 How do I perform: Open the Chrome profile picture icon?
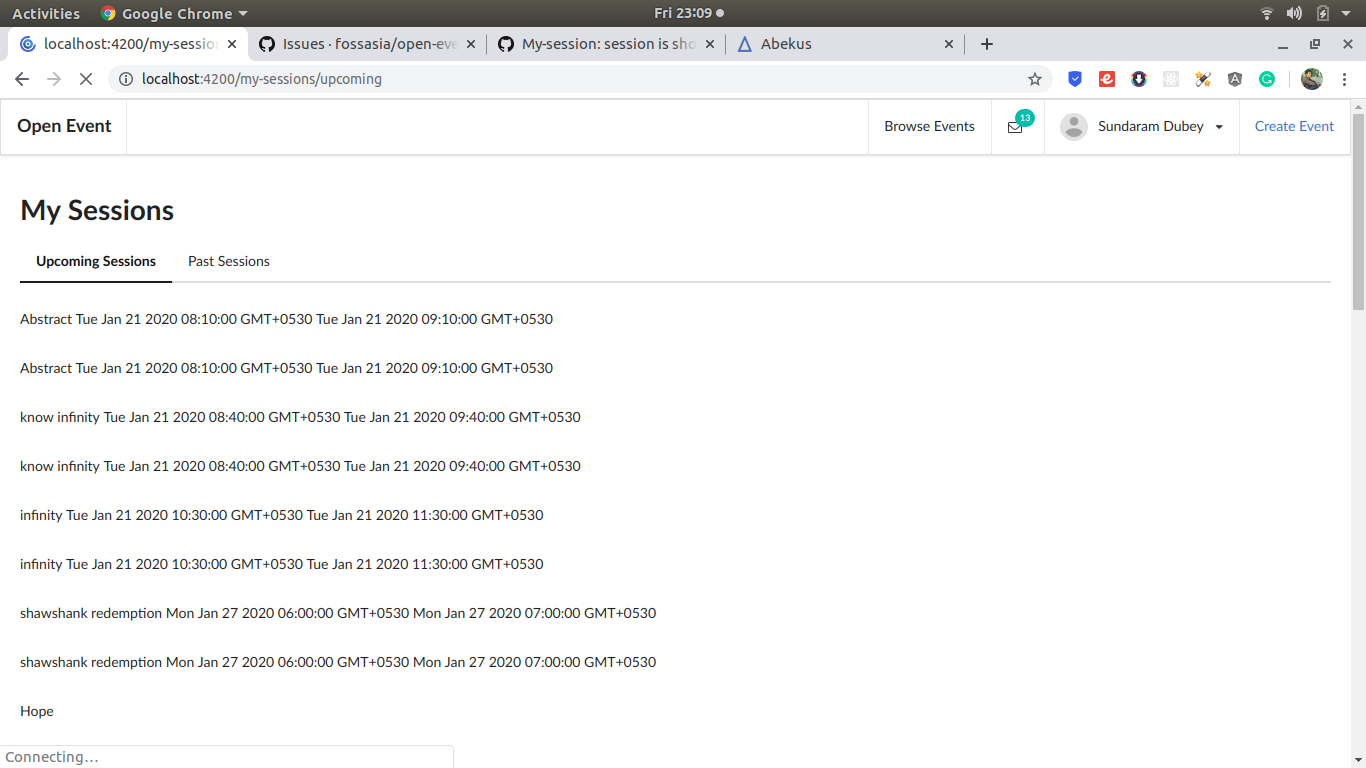[x=1312, y=79]
